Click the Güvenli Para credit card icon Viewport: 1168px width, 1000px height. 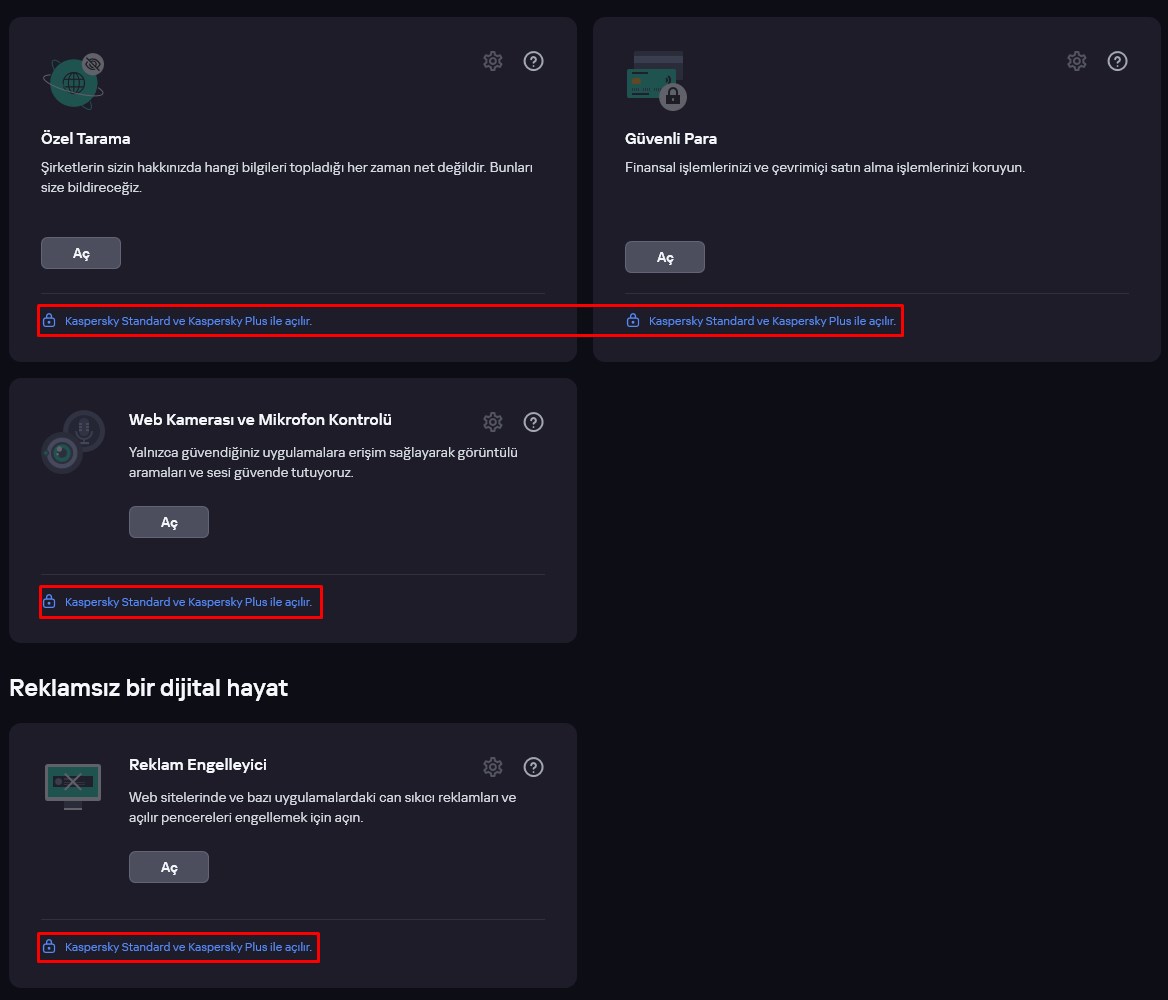pyautogui.click(x=654, y=80)
